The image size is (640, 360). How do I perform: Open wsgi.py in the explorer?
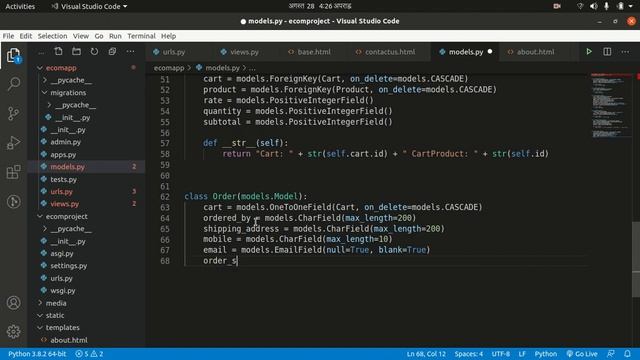pos(62,291)
